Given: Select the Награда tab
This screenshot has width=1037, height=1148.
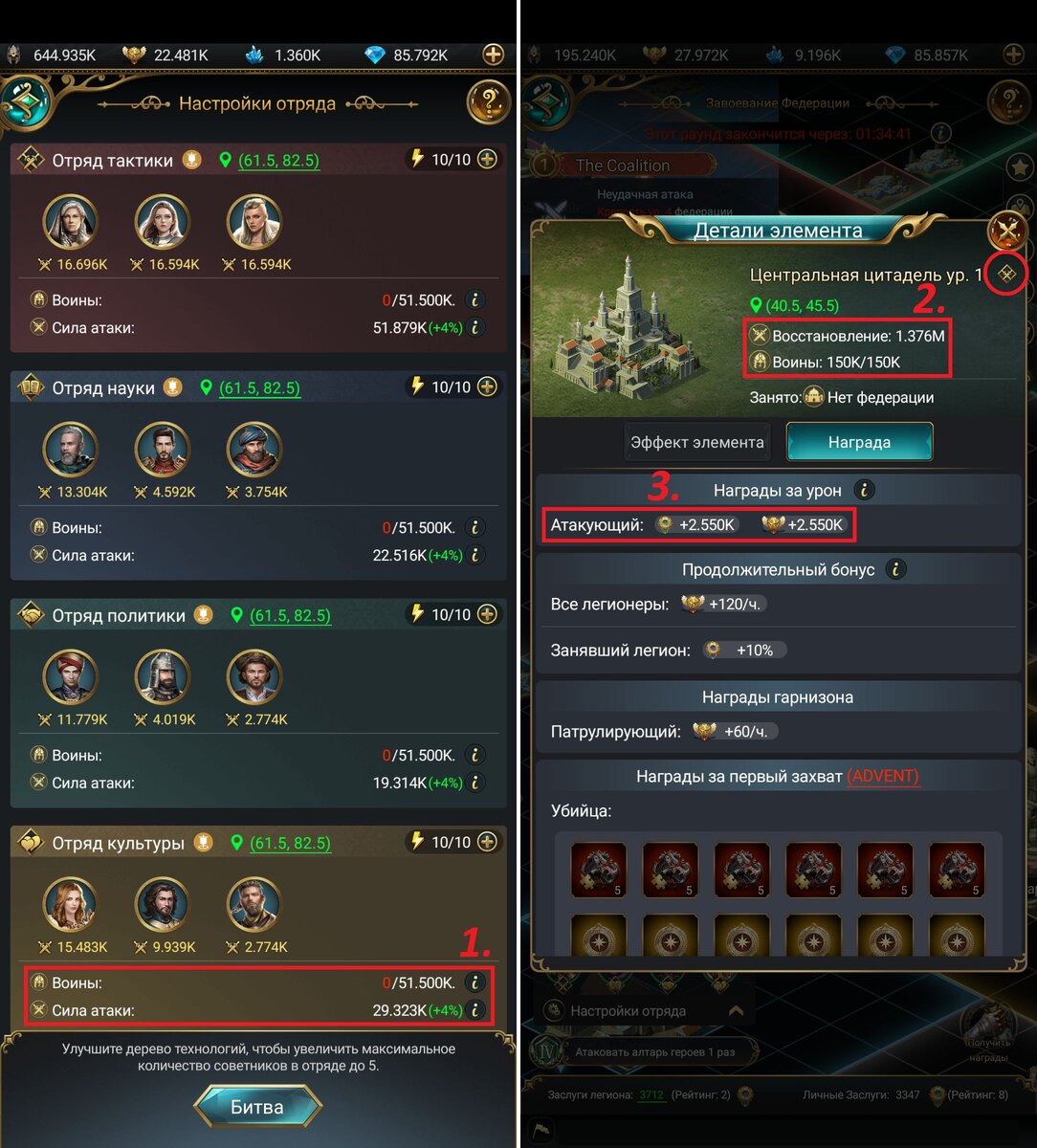Looking at the screenshot, I should 859,442.
